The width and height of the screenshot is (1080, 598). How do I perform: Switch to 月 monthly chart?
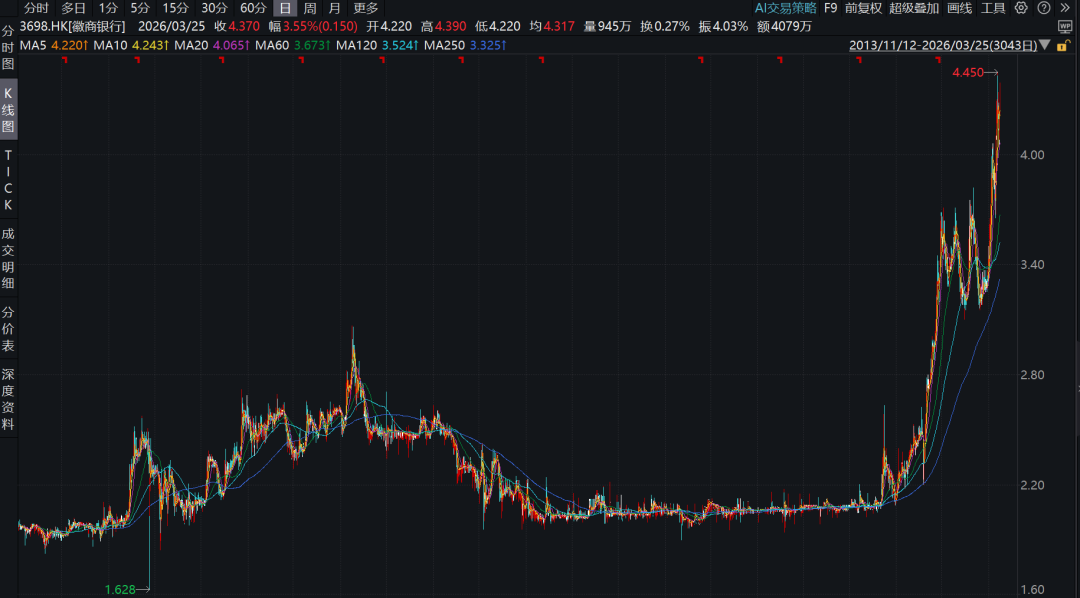point(335,8)
